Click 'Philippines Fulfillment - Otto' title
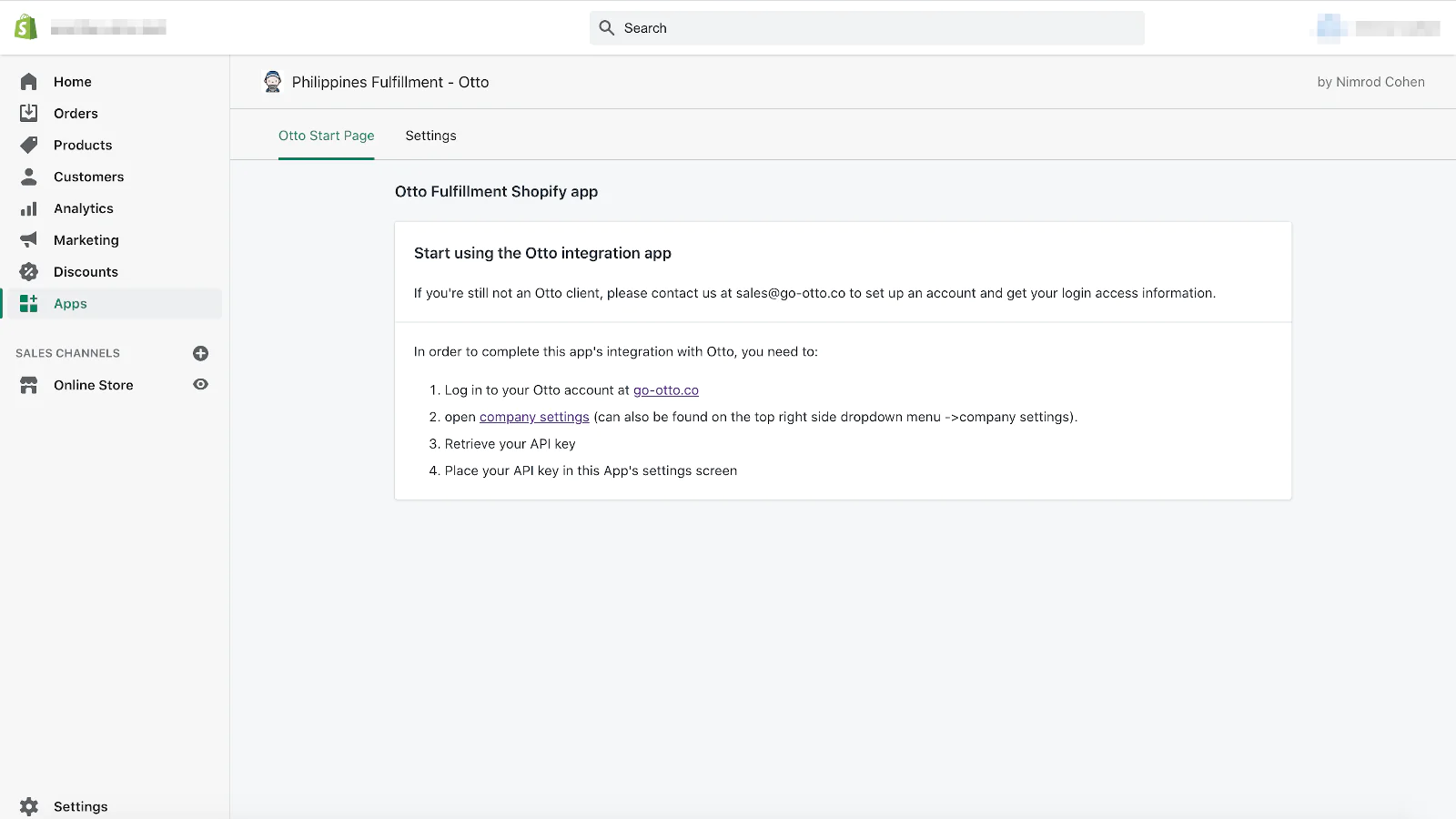Viewport: 1456px width, 819px height. click(390, 82)
